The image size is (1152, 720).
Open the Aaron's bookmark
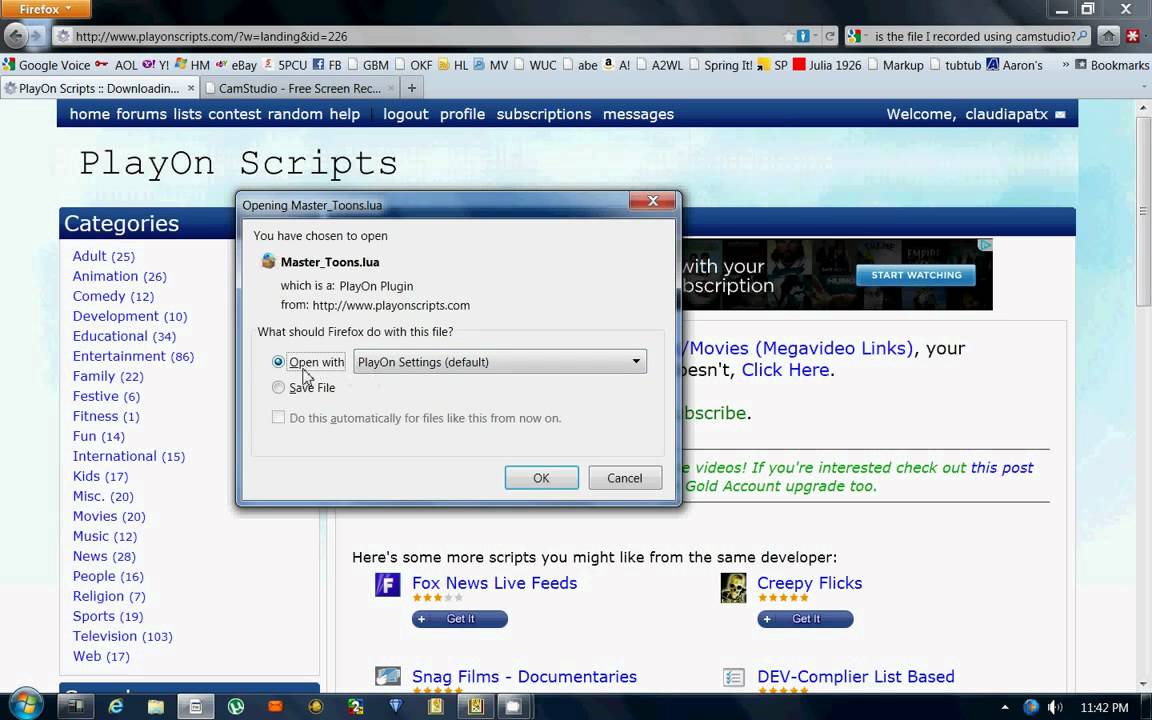tap(1014, 65)
